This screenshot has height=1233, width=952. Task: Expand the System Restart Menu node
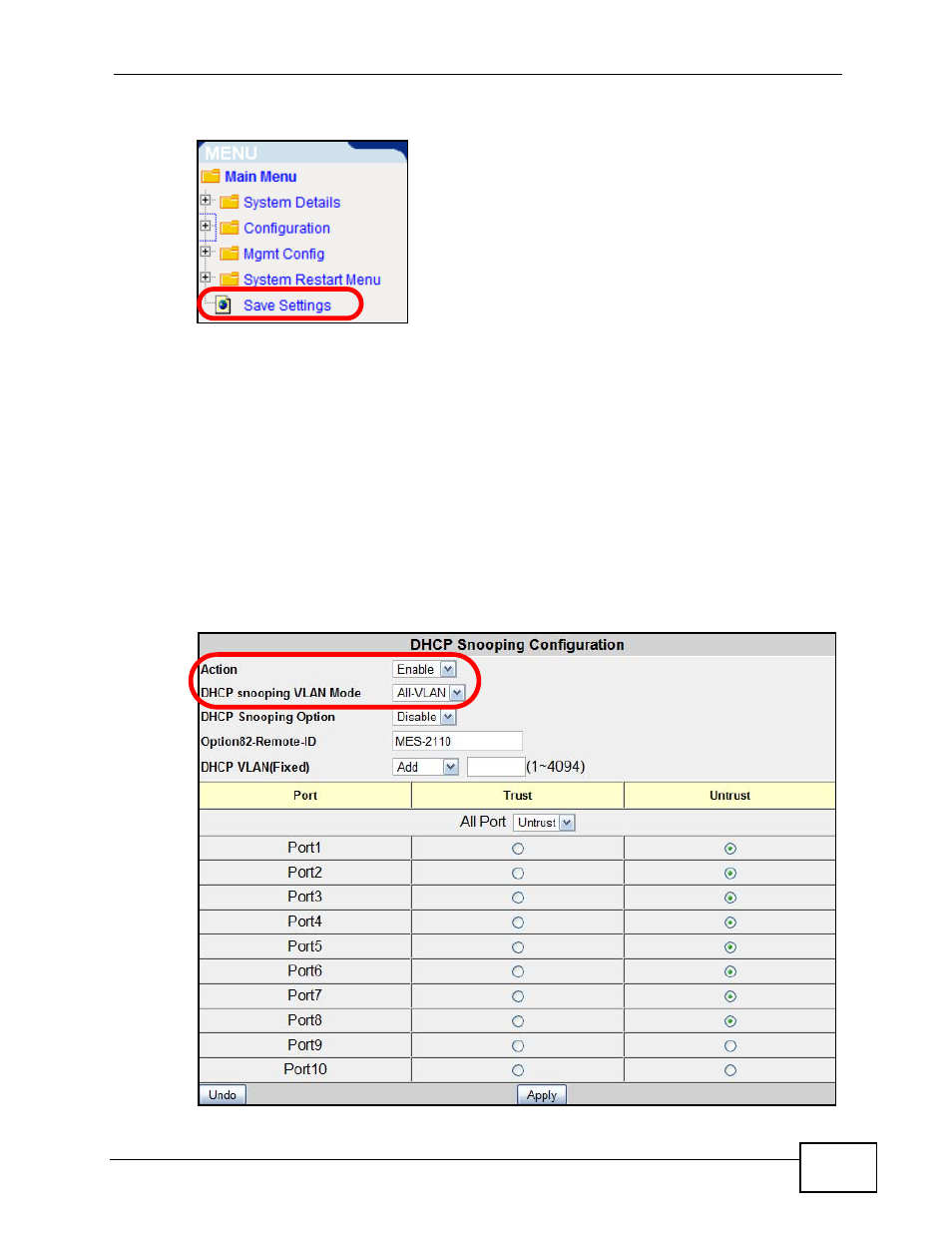(206, 279)
